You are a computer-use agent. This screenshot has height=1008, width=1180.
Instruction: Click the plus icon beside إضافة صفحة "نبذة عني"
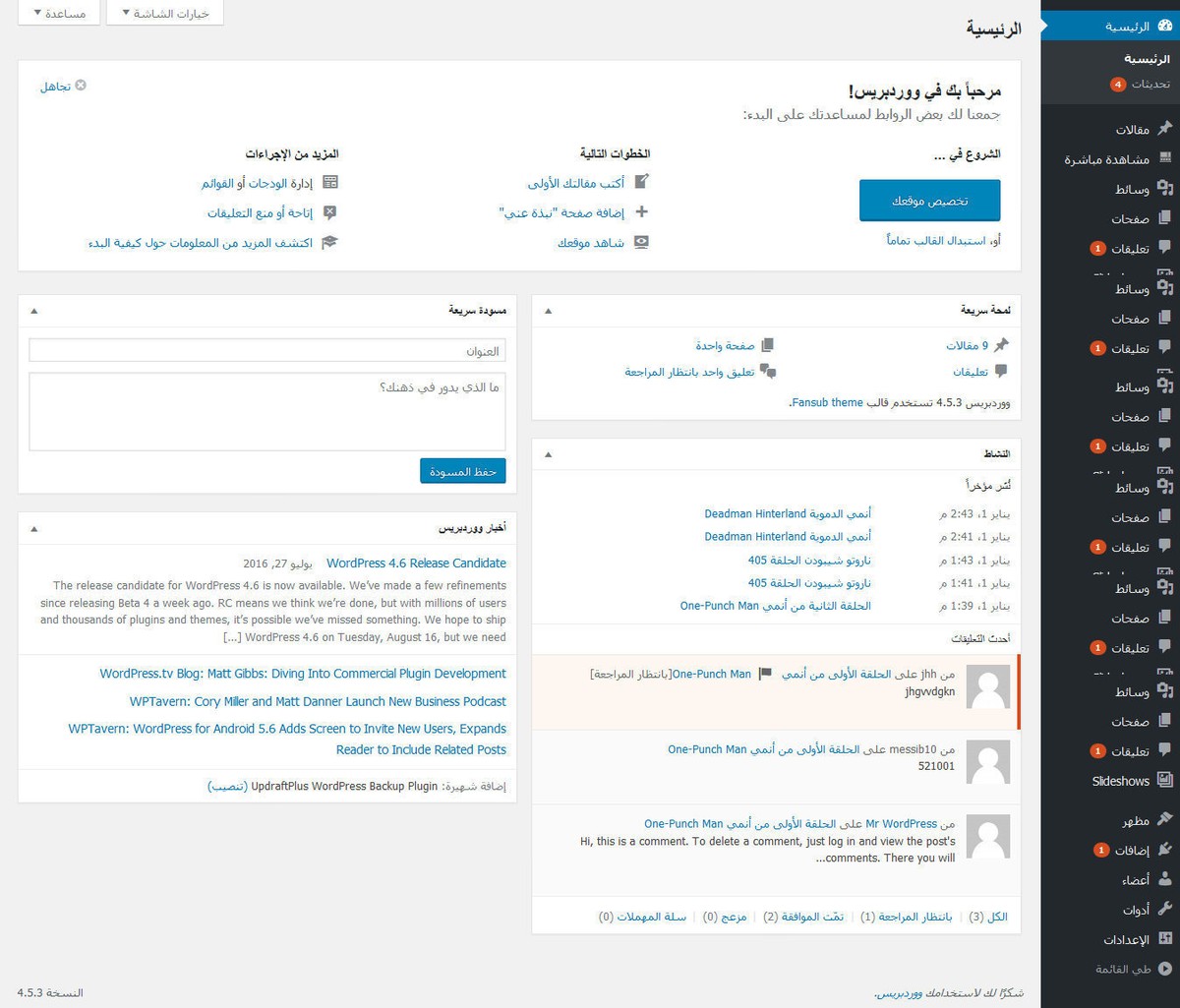click(x=642, y=211)
